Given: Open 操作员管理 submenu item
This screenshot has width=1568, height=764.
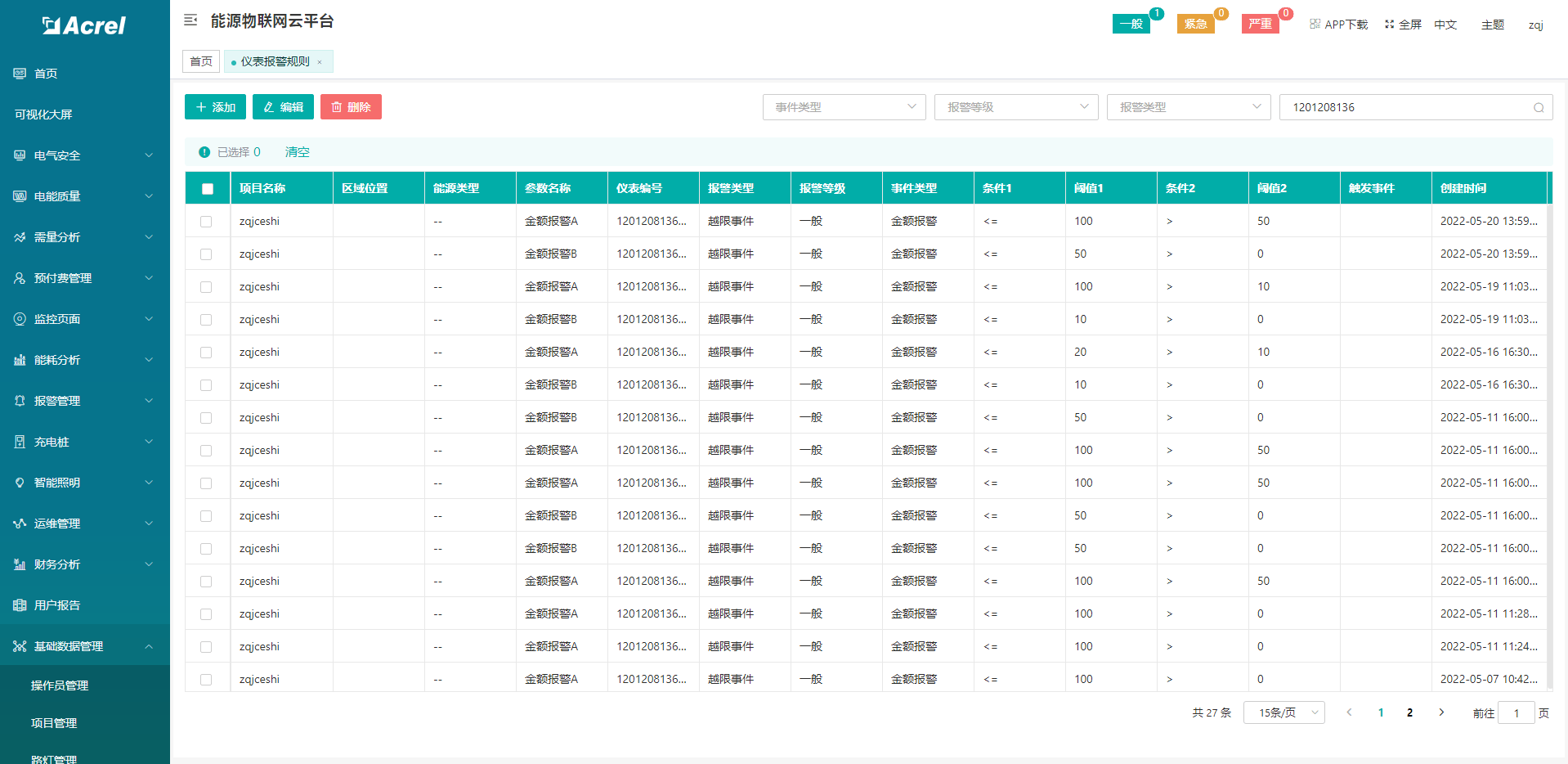Looking at the screenshot, I should pyautogui.click(x=59, y=685).
